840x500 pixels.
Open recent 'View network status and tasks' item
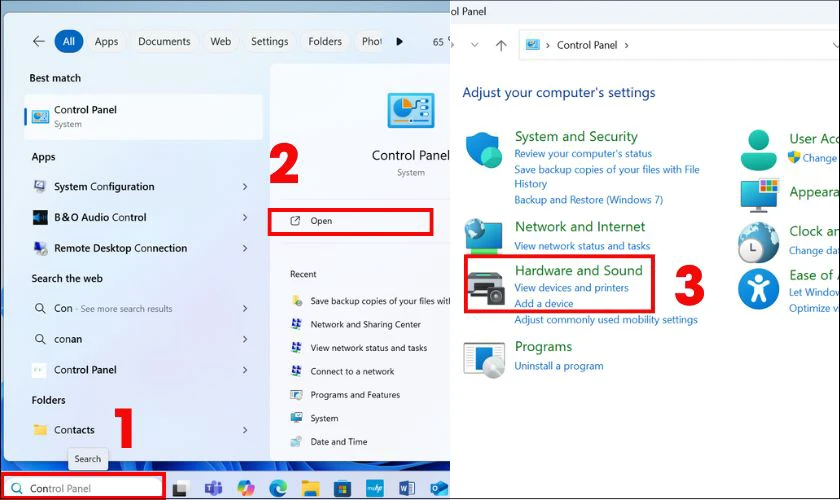(369, 348)
